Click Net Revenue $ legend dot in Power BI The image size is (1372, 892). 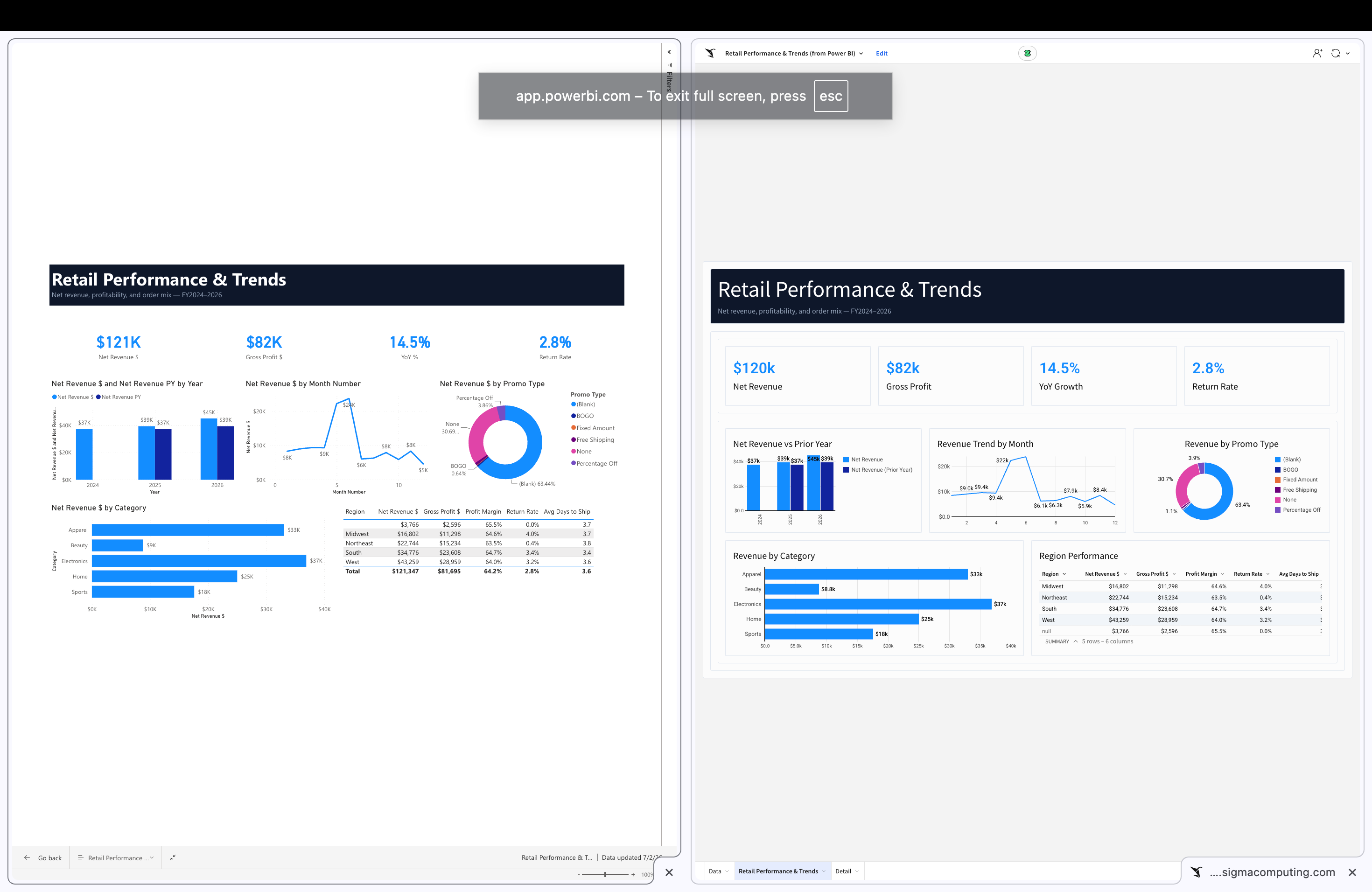click(x=54, y=397)
